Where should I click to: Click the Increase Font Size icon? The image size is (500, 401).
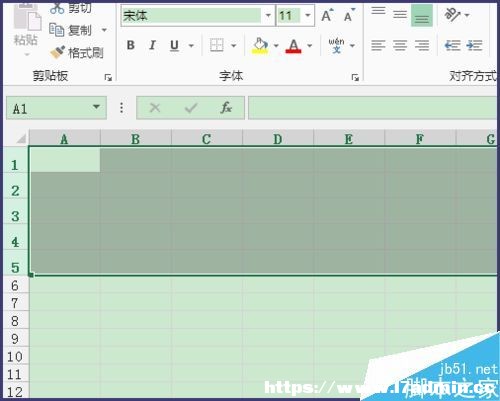point(327,15)
